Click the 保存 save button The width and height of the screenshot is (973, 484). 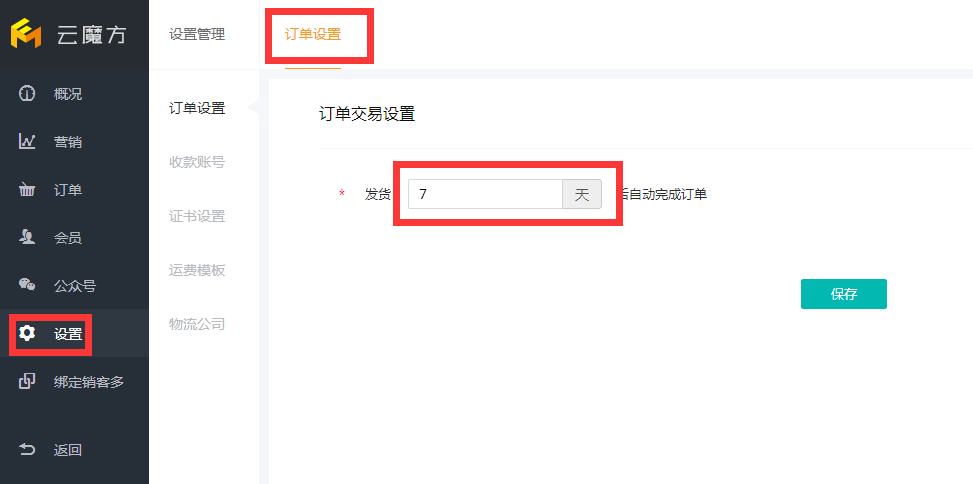(843, 294)
